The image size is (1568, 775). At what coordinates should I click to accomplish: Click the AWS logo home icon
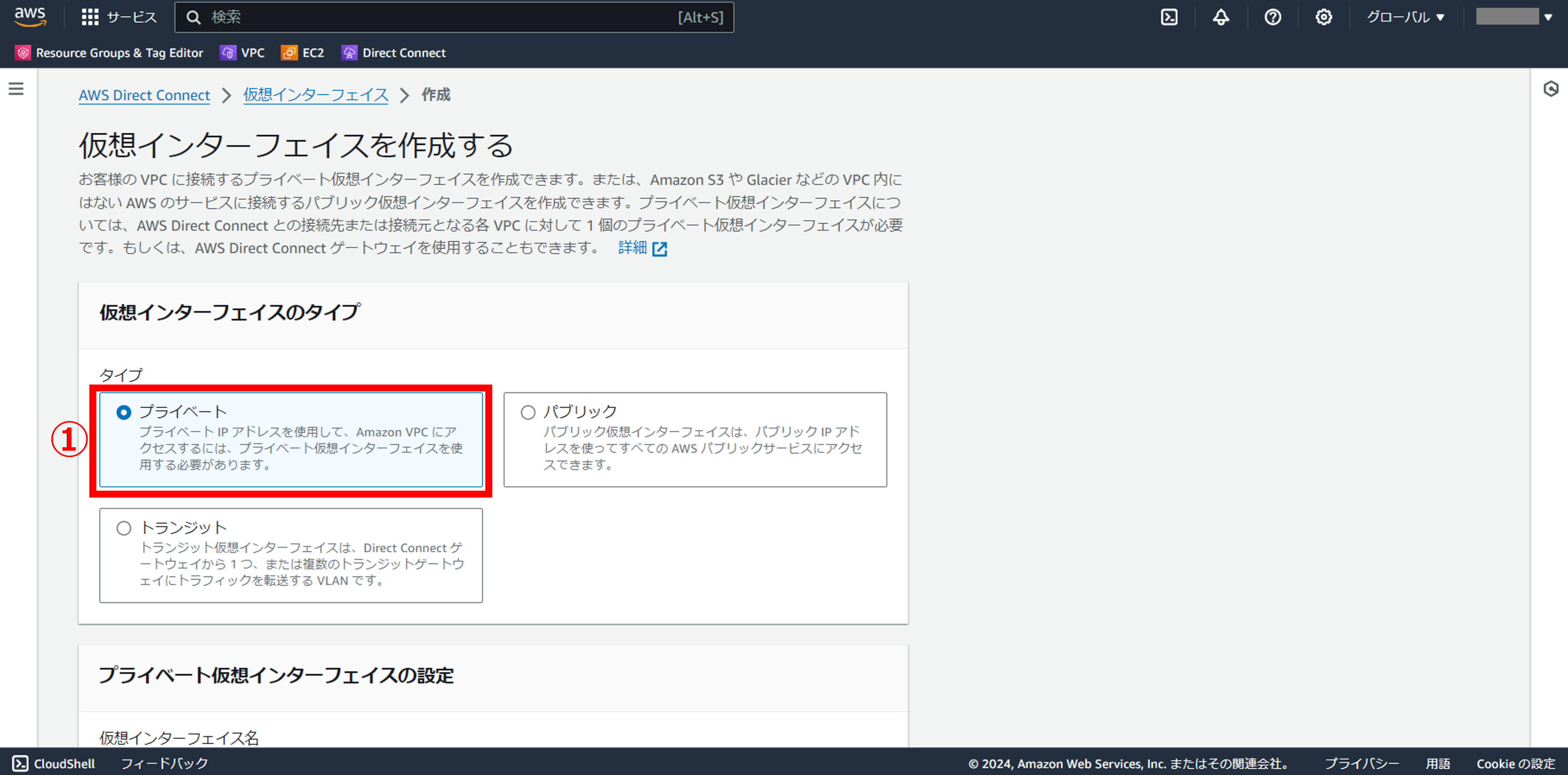pos(30,16)
